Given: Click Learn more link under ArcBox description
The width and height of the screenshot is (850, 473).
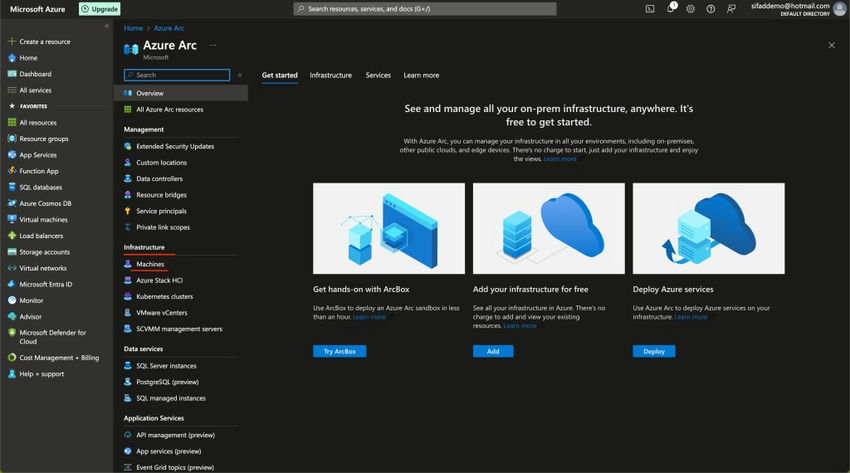Looking at the screenshot, I should [369, 317].
